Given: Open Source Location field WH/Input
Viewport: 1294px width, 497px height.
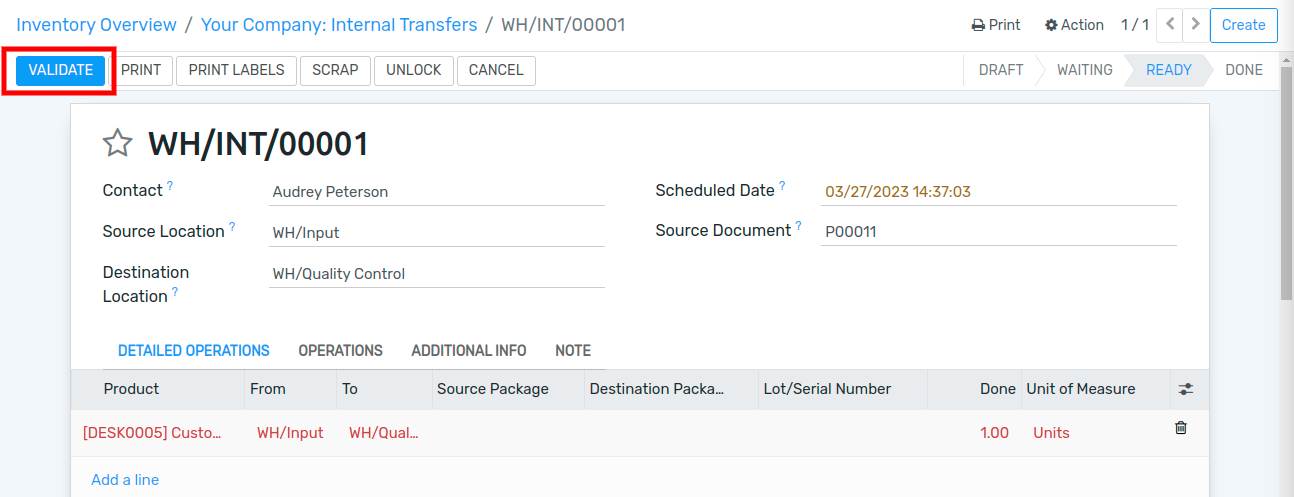Looking at the screenshot, I should click(437, 232).
